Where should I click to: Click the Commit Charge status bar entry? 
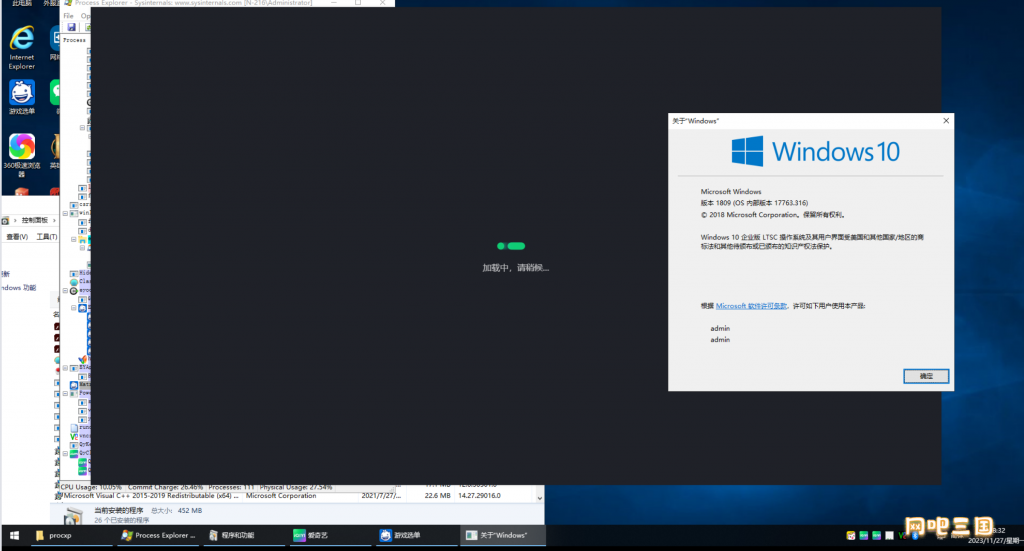[x=165, y=487]
